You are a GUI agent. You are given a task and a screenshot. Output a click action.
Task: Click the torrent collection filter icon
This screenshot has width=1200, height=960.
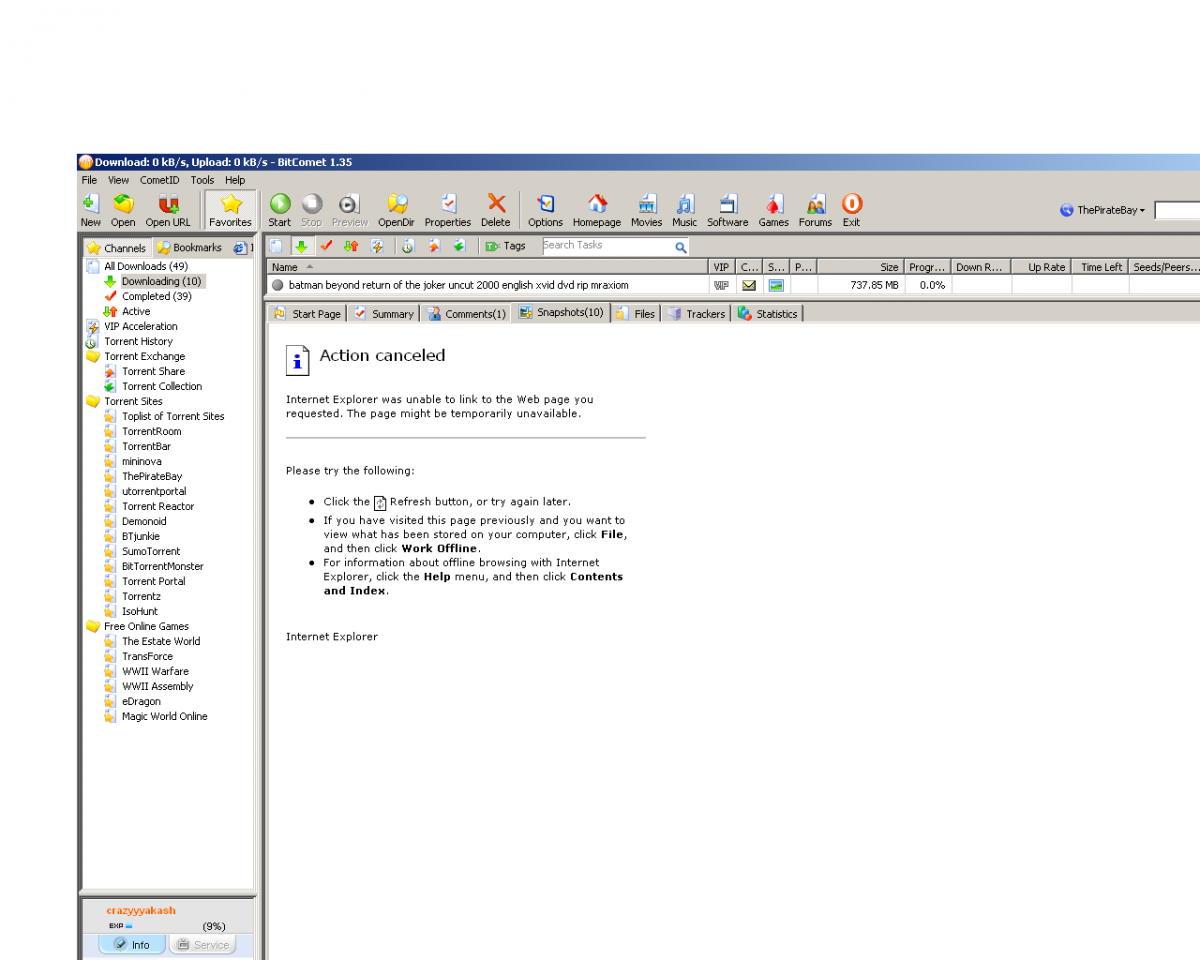pos(459,246)
